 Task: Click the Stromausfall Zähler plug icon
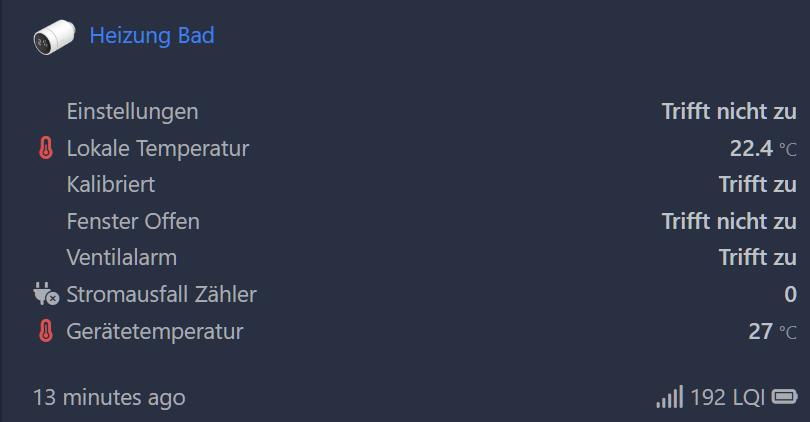pos(46,294)
